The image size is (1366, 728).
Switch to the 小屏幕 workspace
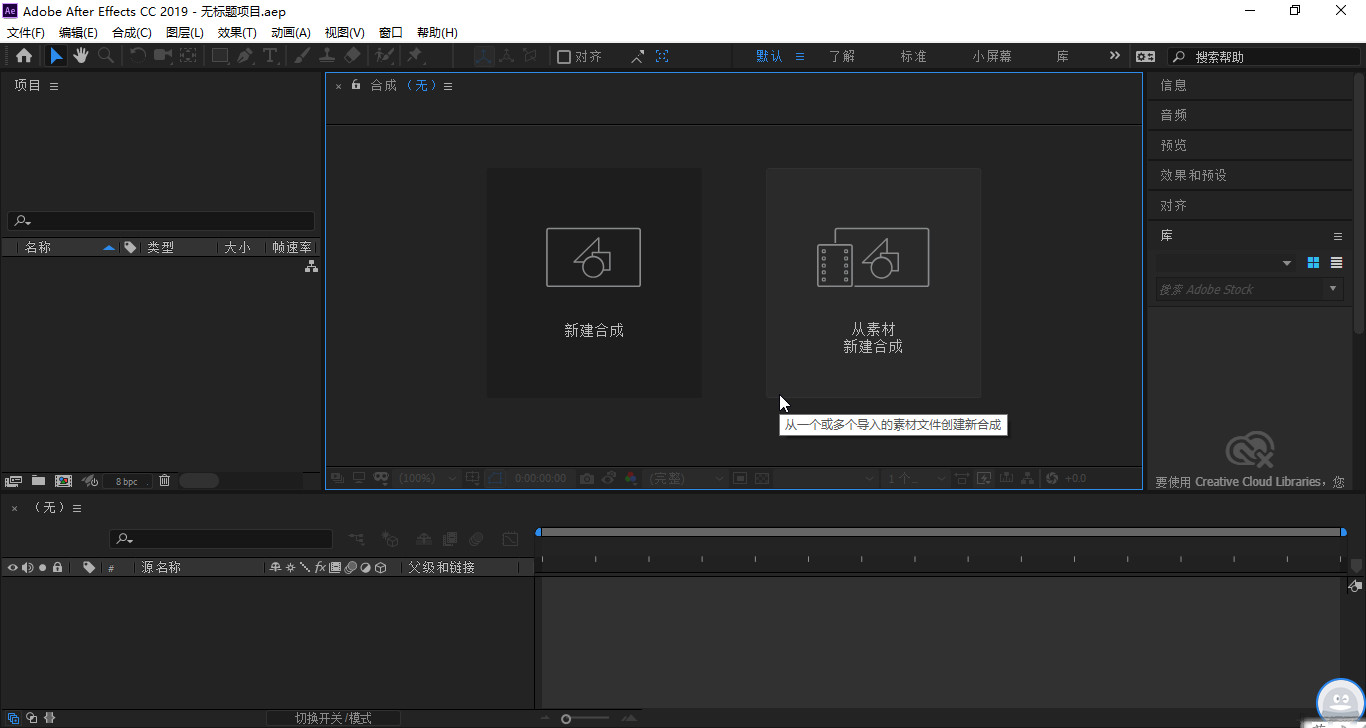point(992,57)
